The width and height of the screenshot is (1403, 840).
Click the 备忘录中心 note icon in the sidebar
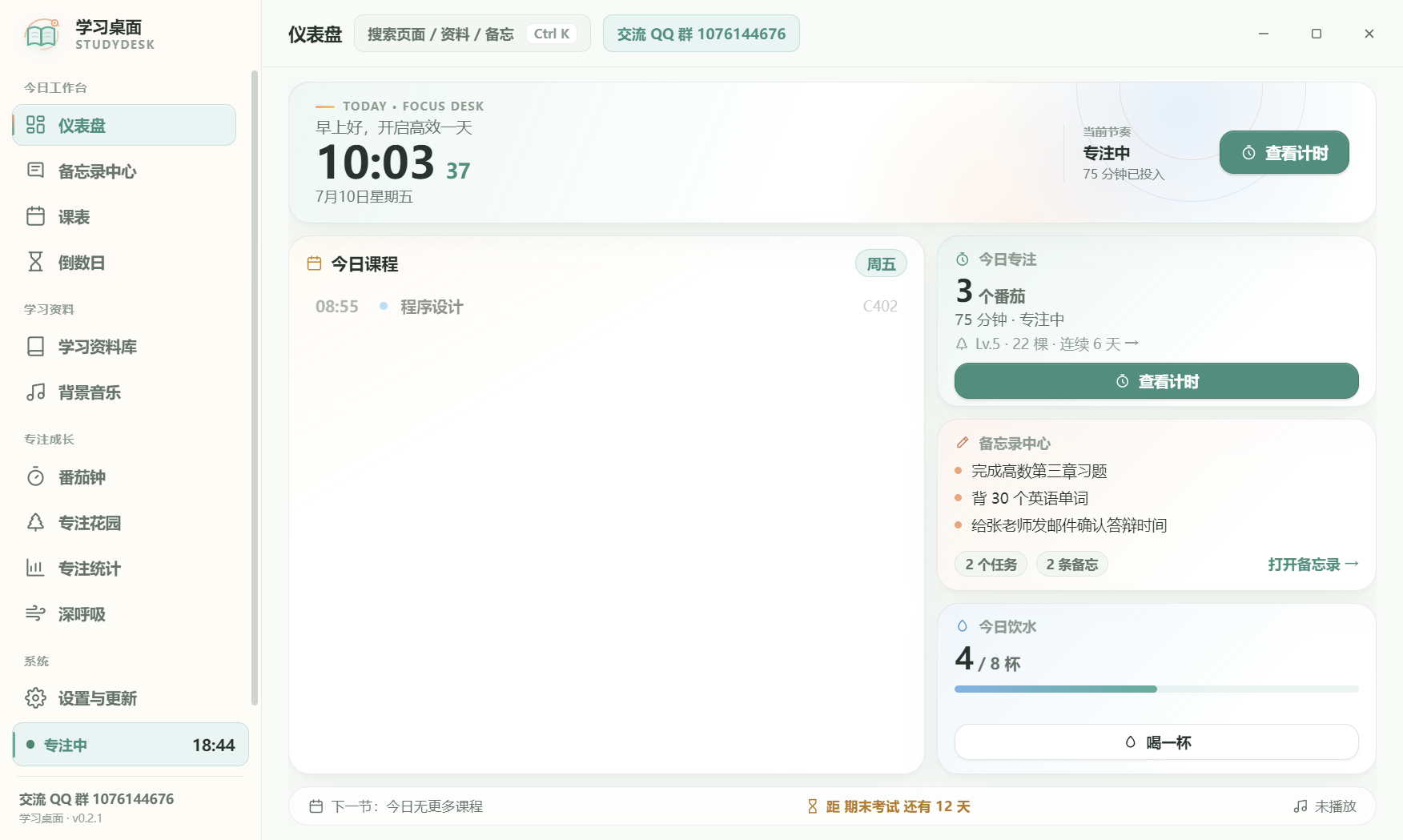(x=35, y=170)
